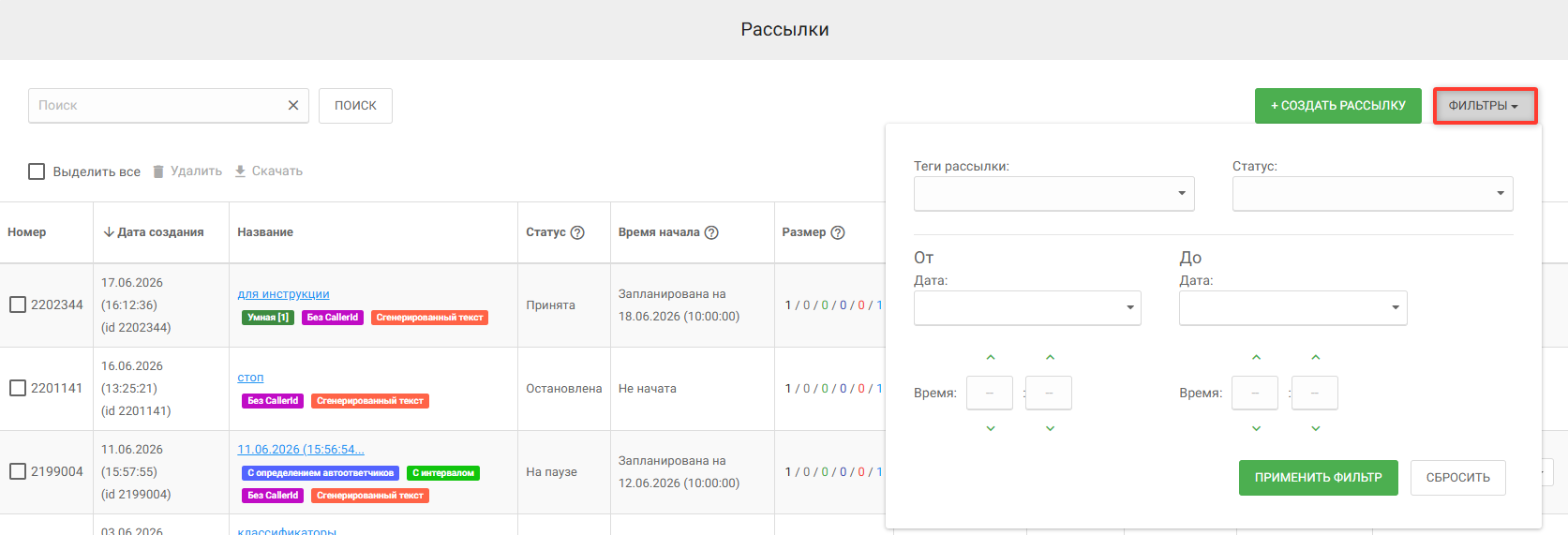
Task: Open the mailing link стоп
Action: [x=250, y=377]
